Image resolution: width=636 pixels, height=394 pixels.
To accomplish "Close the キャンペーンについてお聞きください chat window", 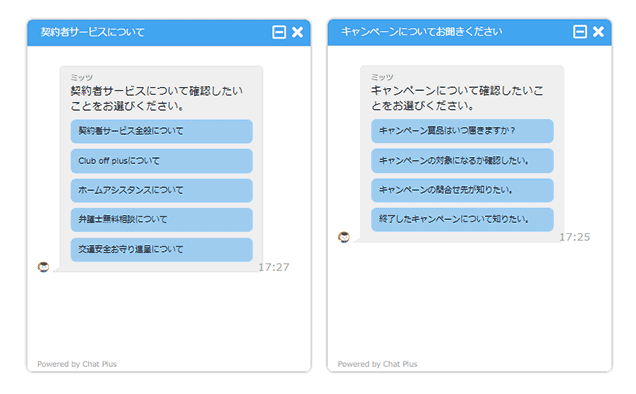I will coord(598,32).
